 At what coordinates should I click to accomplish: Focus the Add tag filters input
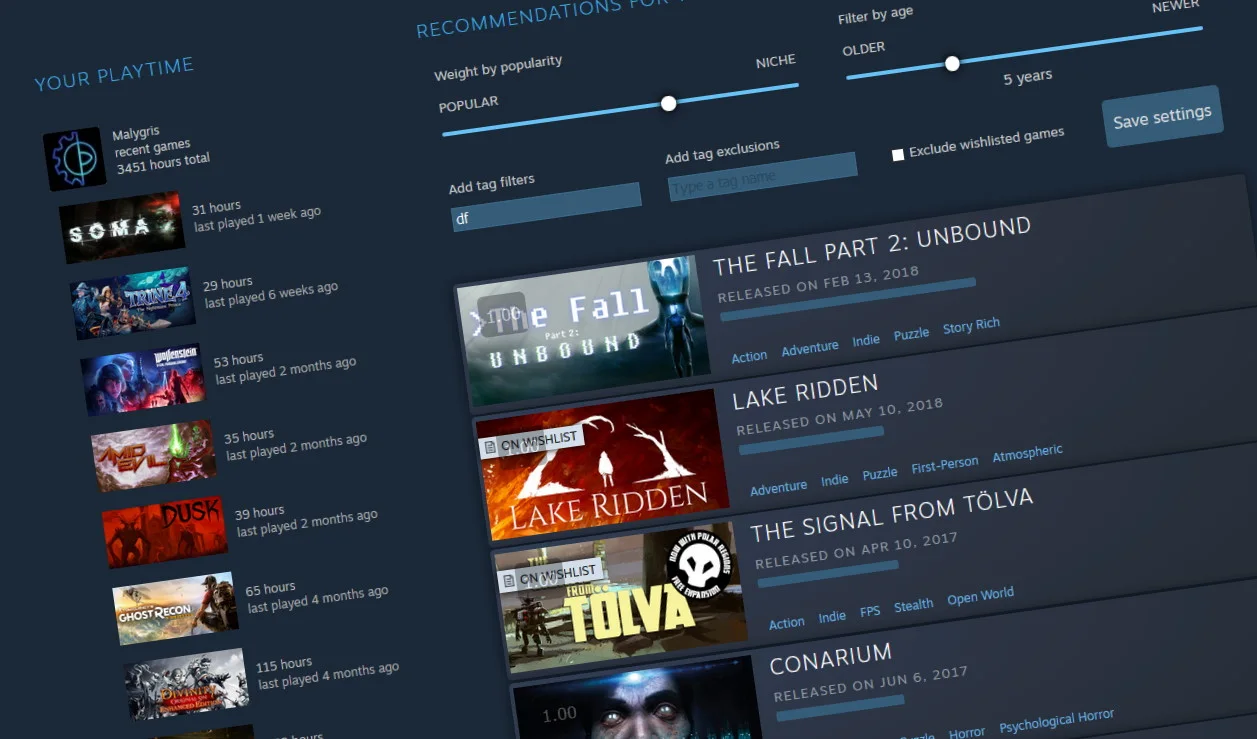[x=546, y=207]
